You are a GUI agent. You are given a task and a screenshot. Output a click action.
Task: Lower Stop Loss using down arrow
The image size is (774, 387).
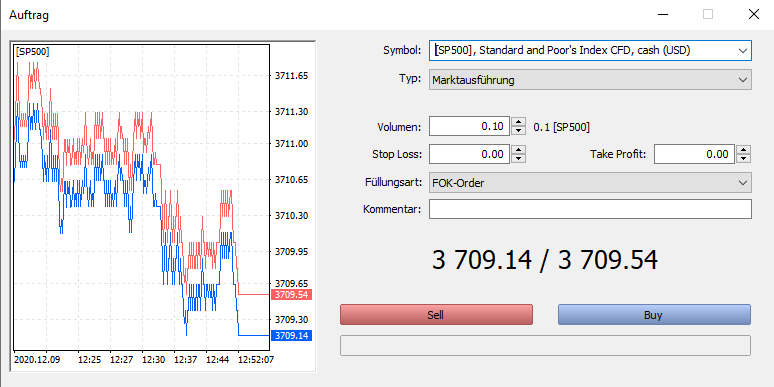(x=518, y=159)
